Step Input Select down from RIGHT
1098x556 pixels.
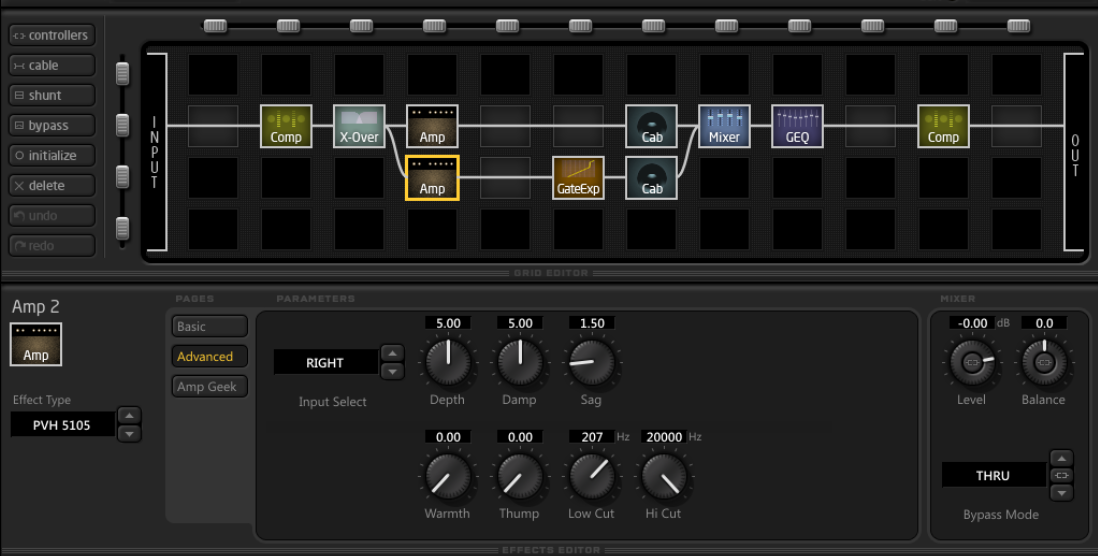coord(392,371)
